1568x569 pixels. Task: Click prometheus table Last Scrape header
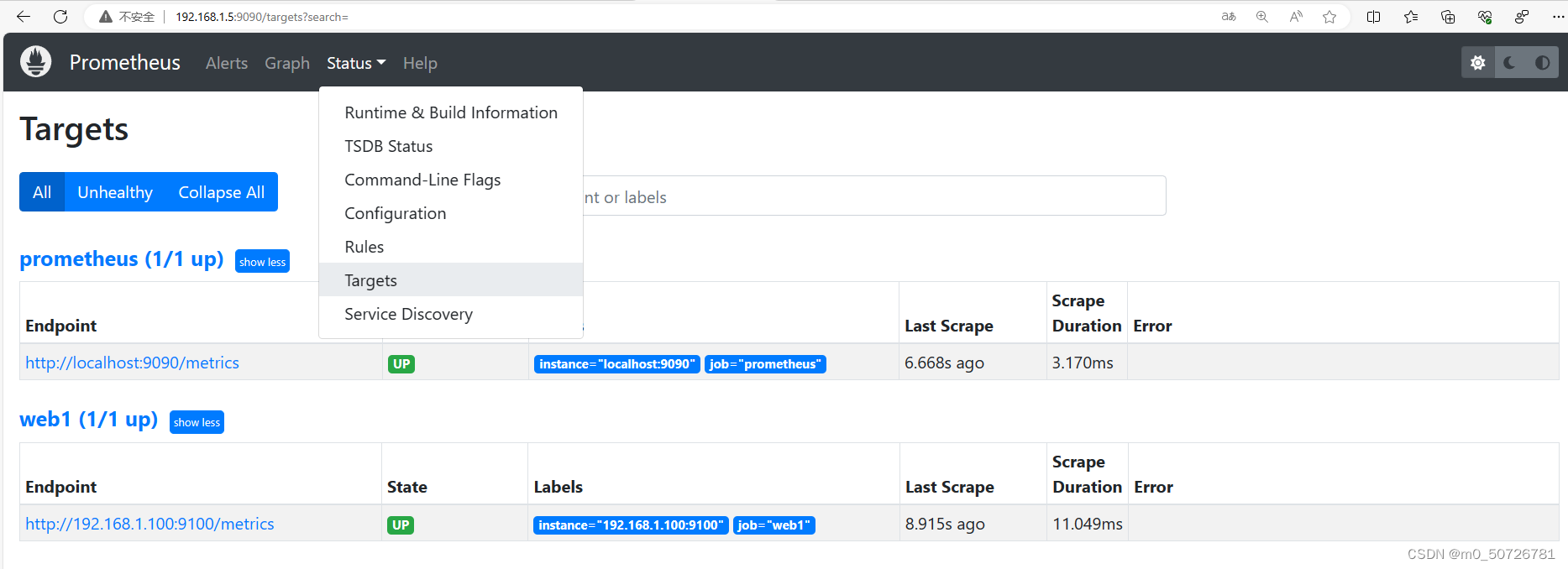click(949, 326)
